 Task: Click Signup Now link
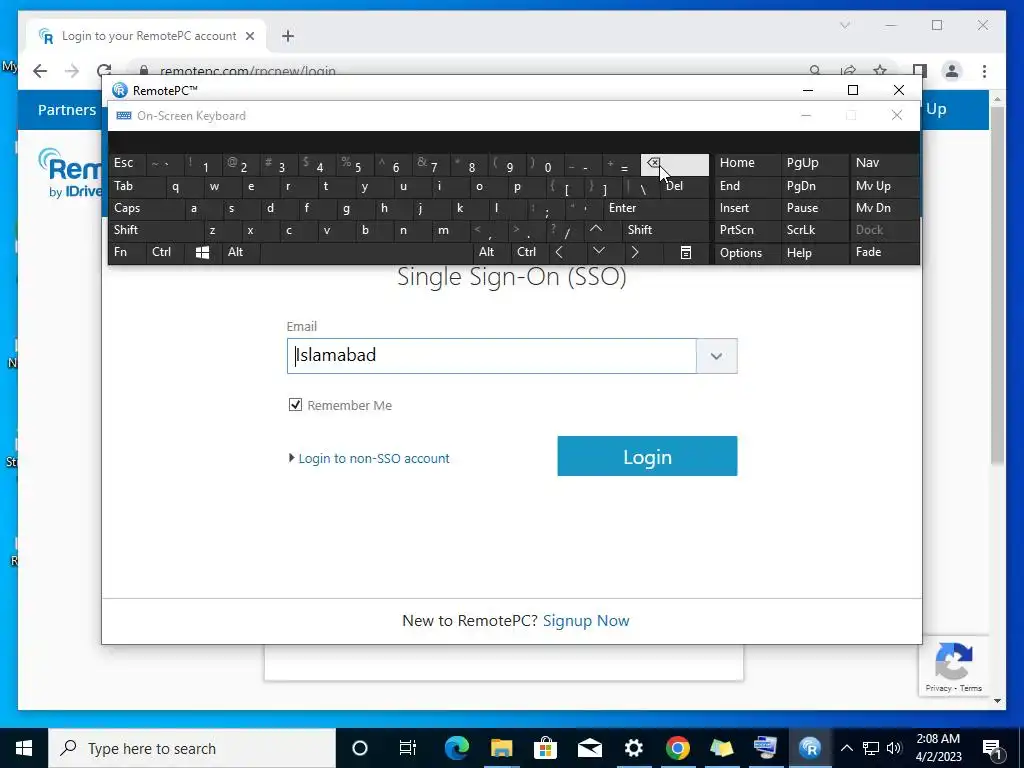[x=586, y=621]
